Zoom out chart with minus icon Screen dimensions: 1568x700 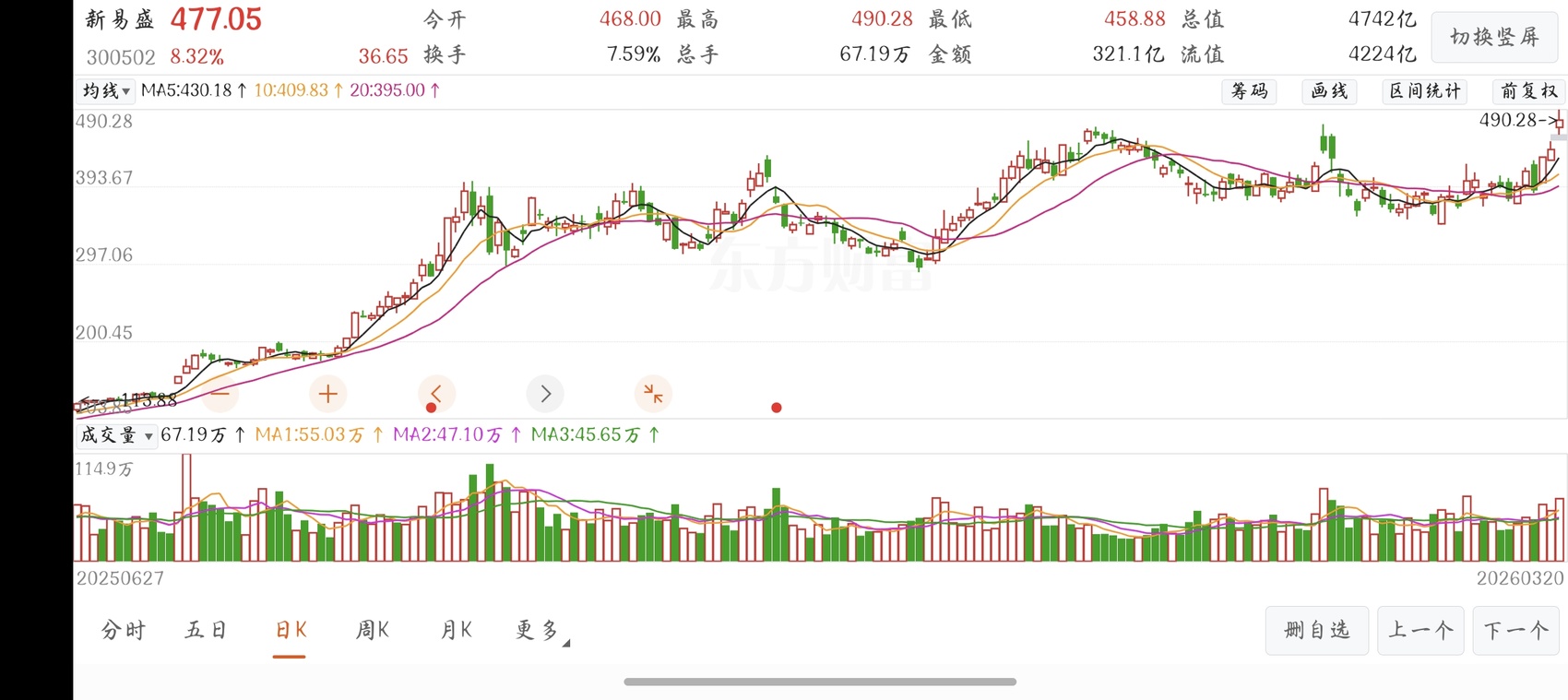pyautogui.click(x=220, y=395)
